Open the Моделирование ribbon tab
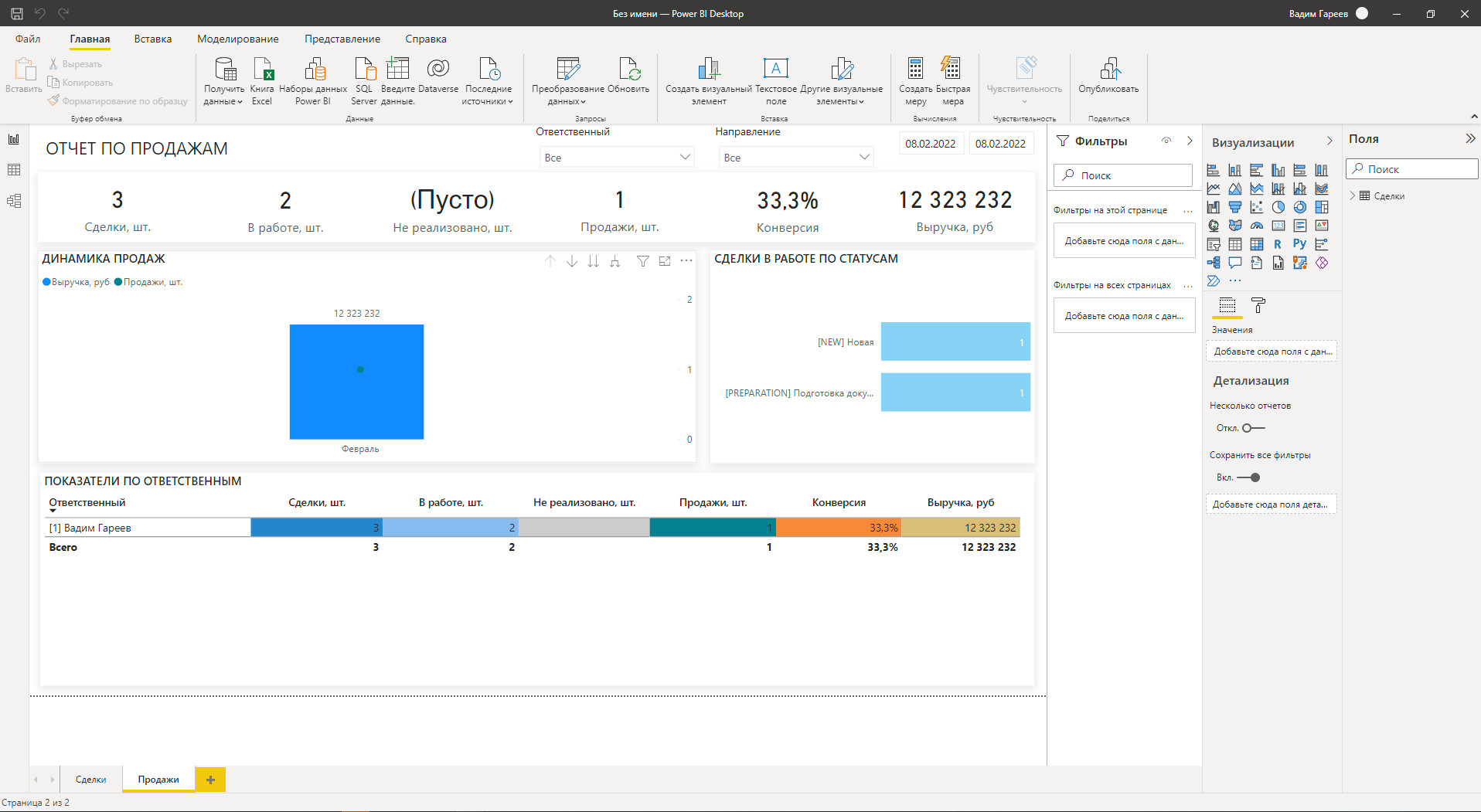 click(x=237, y=39)
